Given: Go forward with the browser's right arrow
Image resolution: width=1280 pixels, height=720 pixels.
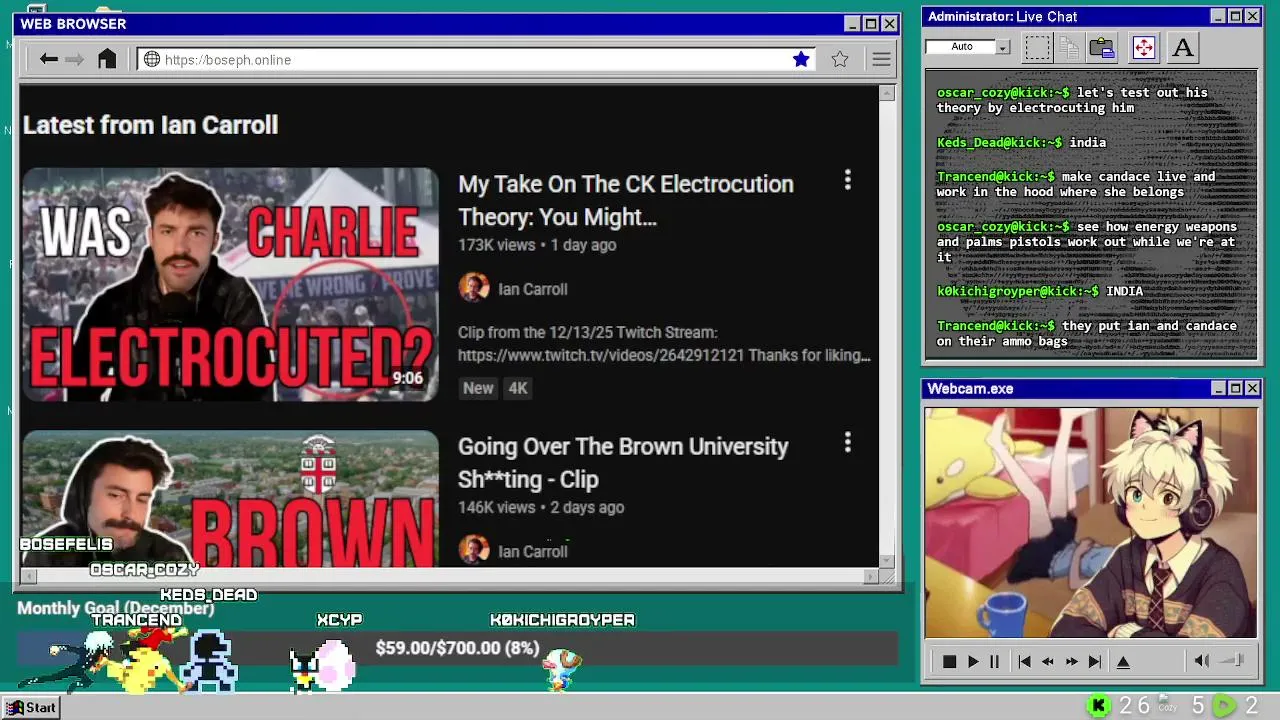Looking at the screenshot, I should pos(75,59).
